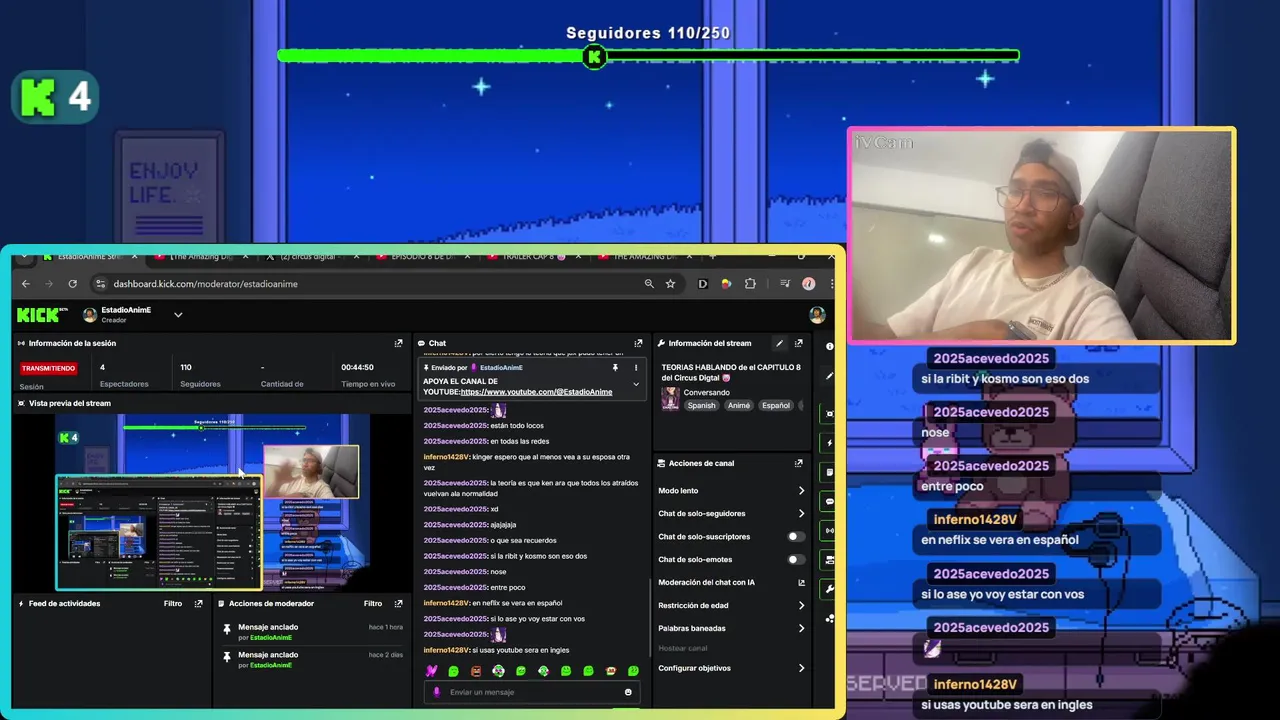This screenshot has height=720, width=1280.
Task: Open the EstadioAnime YouTube link
Action: 536,392
